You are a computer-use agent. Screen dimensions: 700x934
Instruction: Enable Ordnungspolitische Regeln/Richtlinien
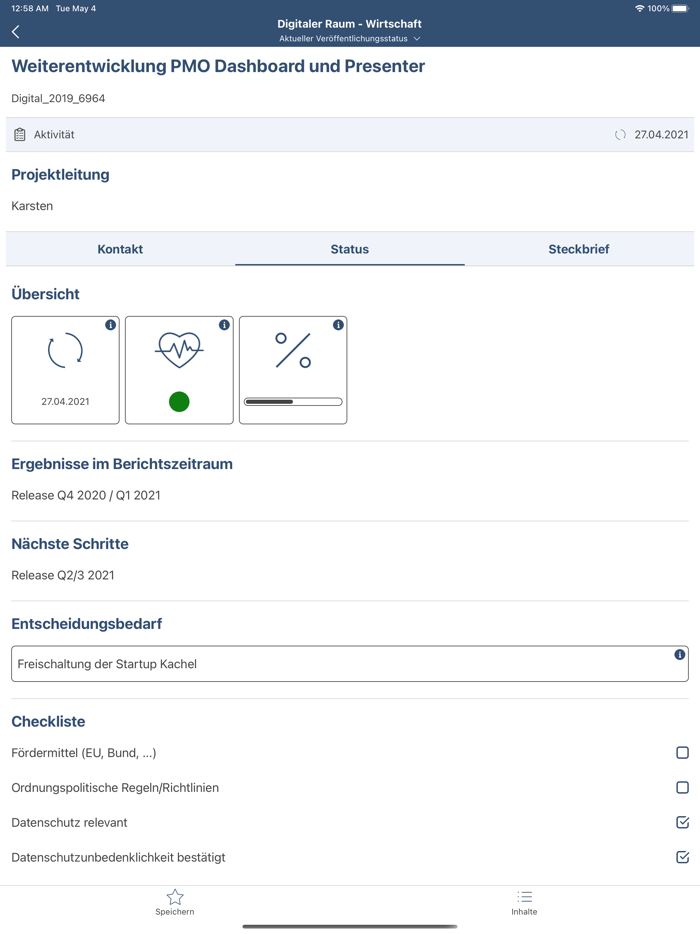click(x=681, y=787)
